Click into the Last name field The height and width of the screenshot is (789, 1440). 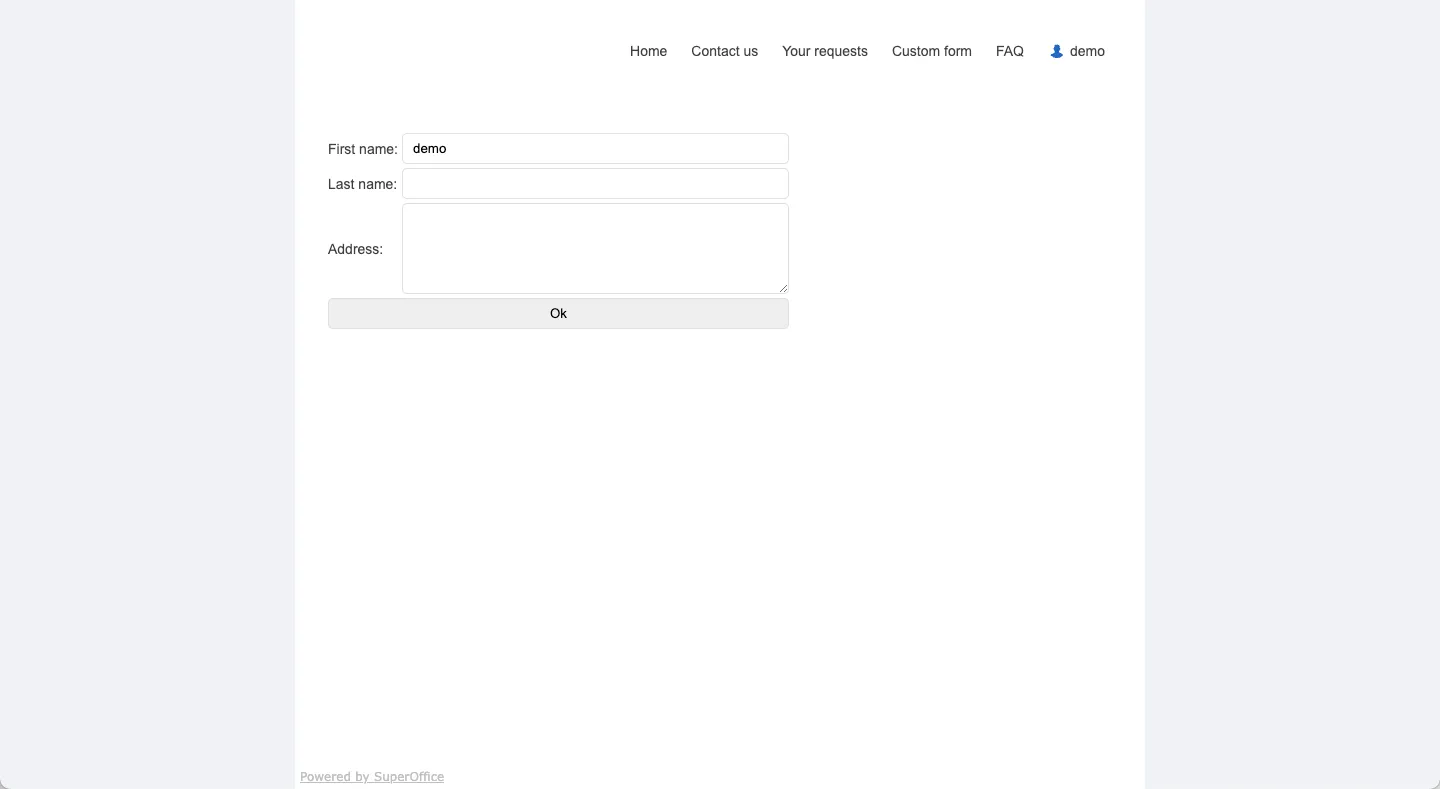coord(595,184)
